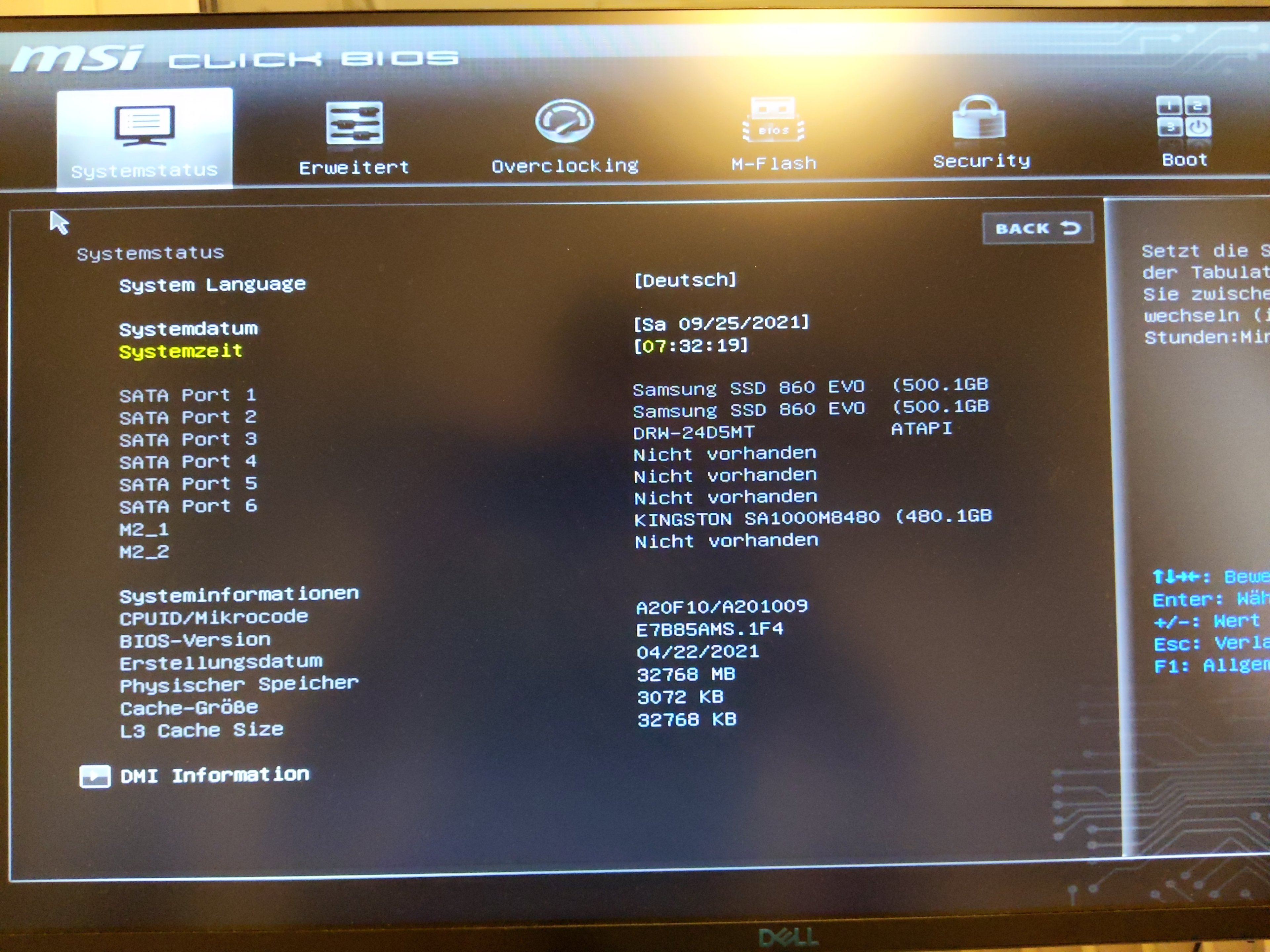
Task: Click the arrow icon inside BACK button
Action: point(1071,228)
